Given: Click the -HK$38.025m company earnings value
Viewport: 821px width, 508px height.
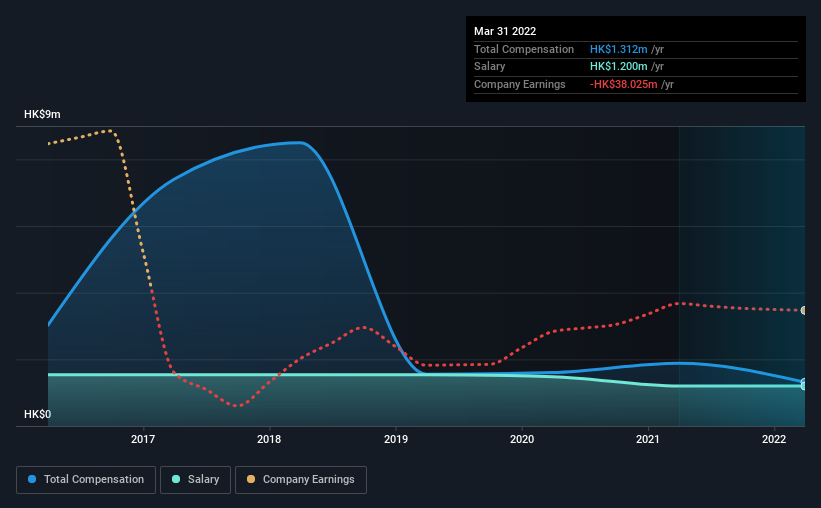Looking at the screenshot, I should click(624, 84).
